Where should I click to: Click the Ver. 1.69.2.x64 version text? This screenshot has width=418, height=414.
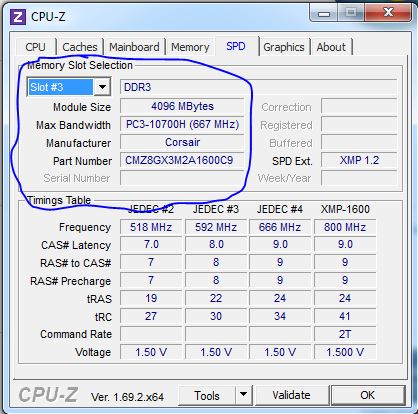[127, 397]
